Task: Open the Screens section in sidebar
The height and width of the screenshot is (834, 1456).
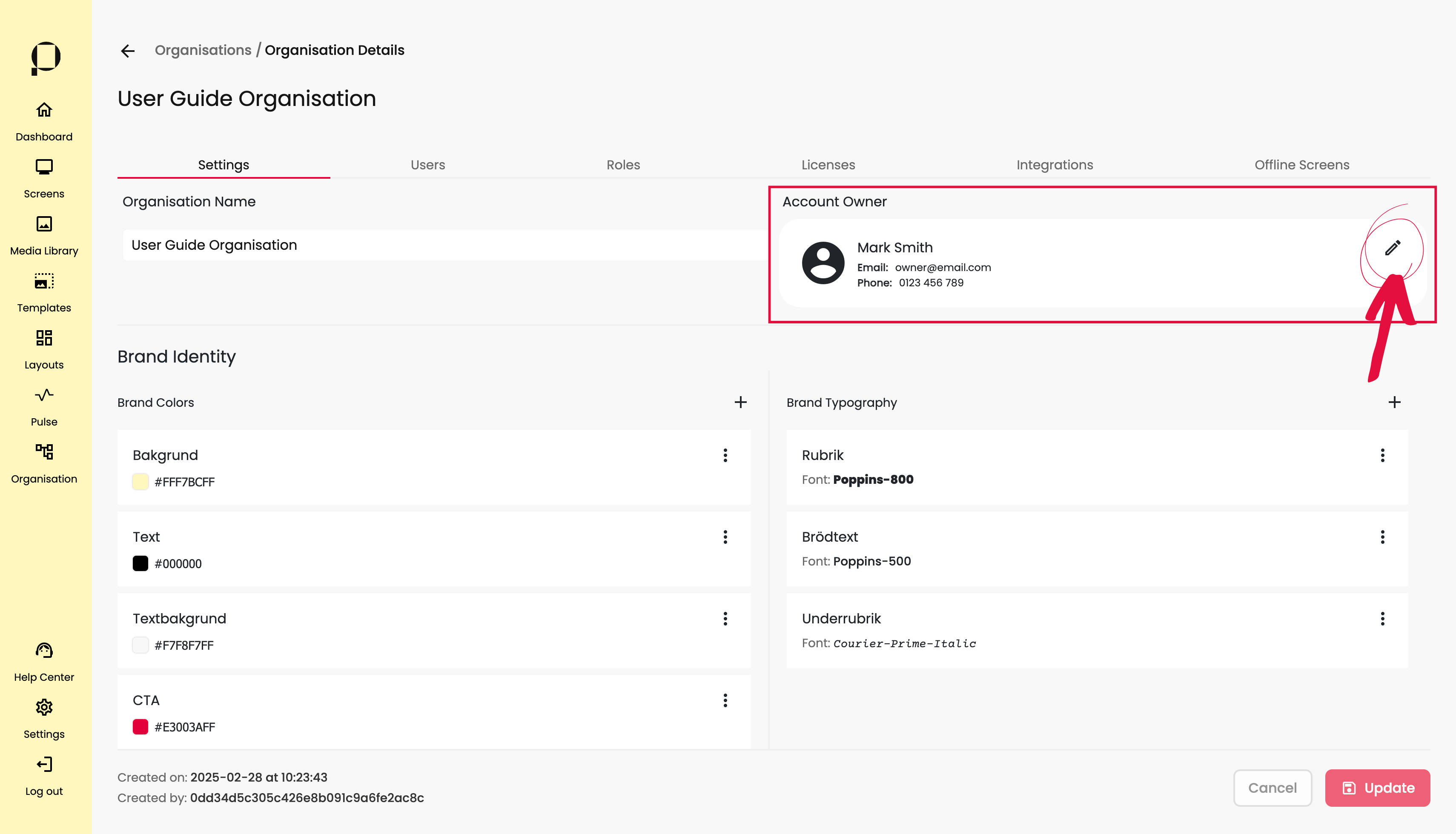Action: tap(44, 167)
